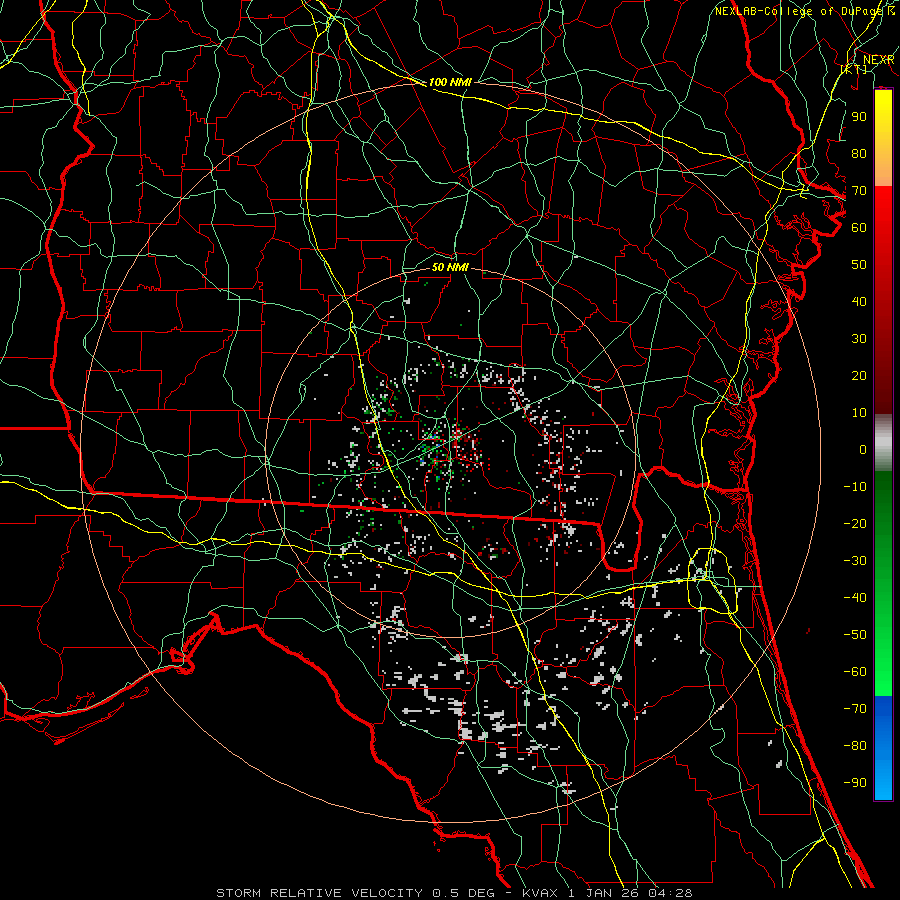Screen dimensions: 900x900
Task: Click the "-40" scale label
Action: [x=855, y=598]
